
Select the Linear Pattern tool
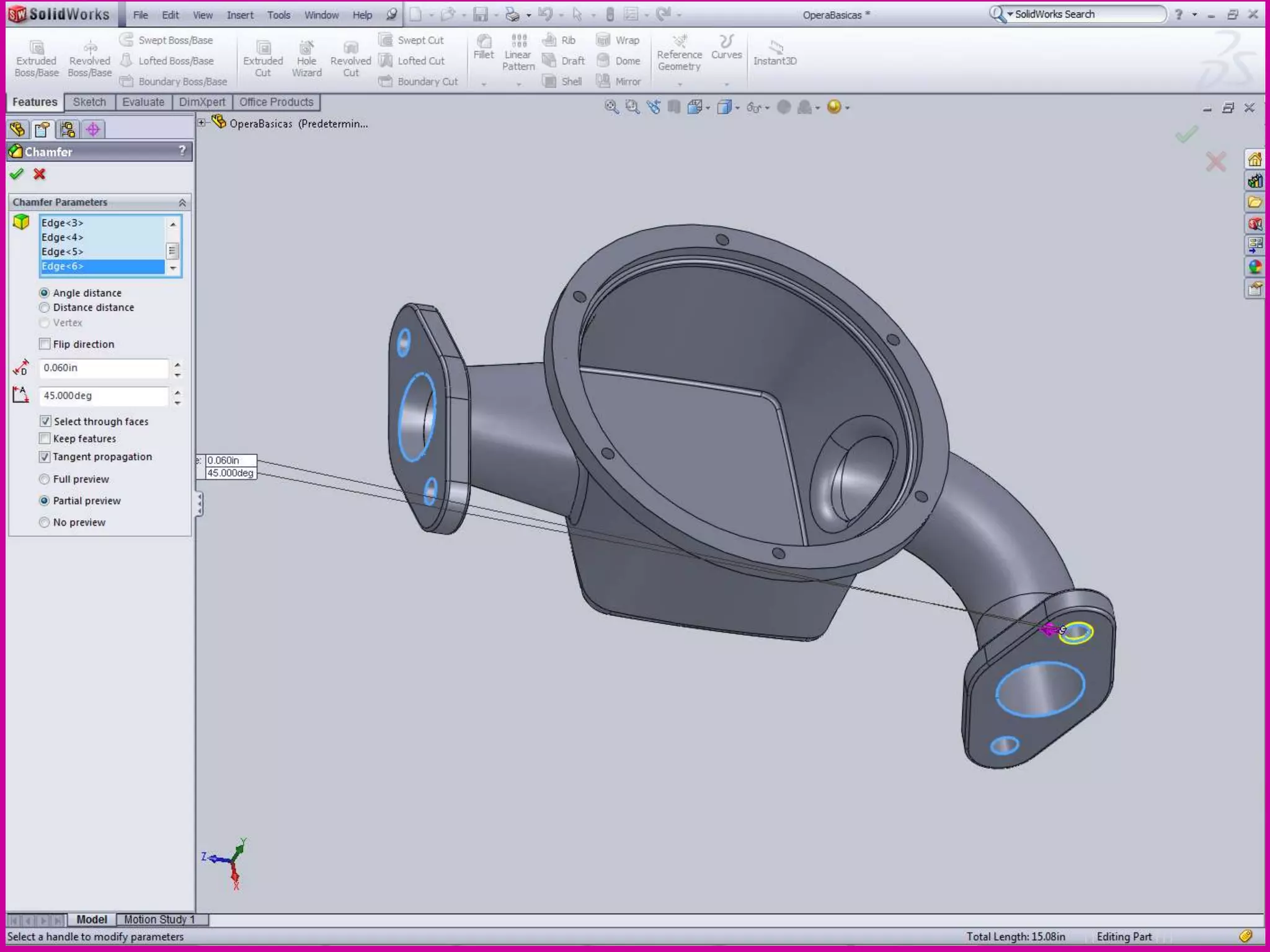pos(518,42)
